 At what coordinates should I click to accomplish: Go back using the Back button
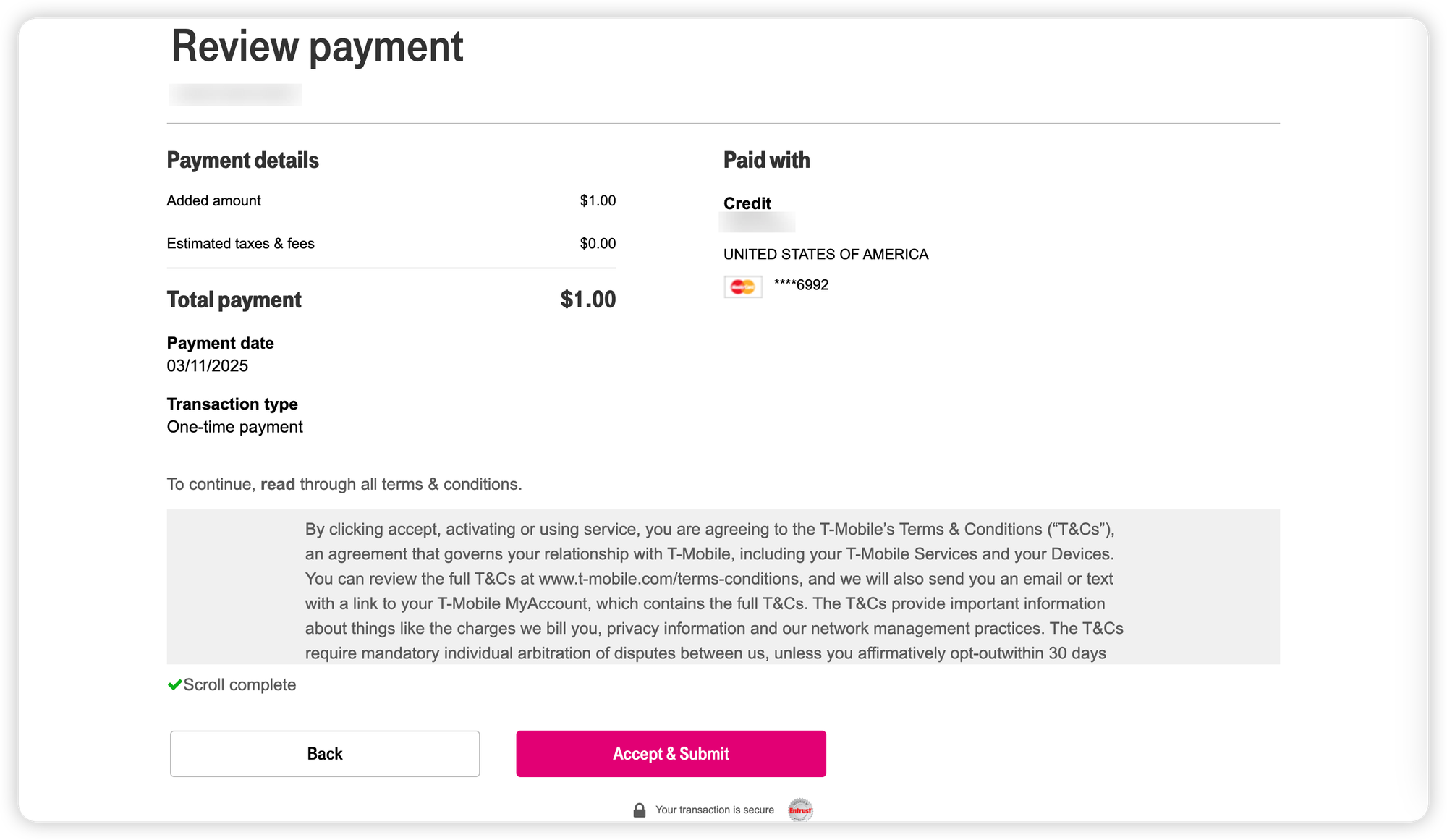pyautogui.click(x=325, y=754)
